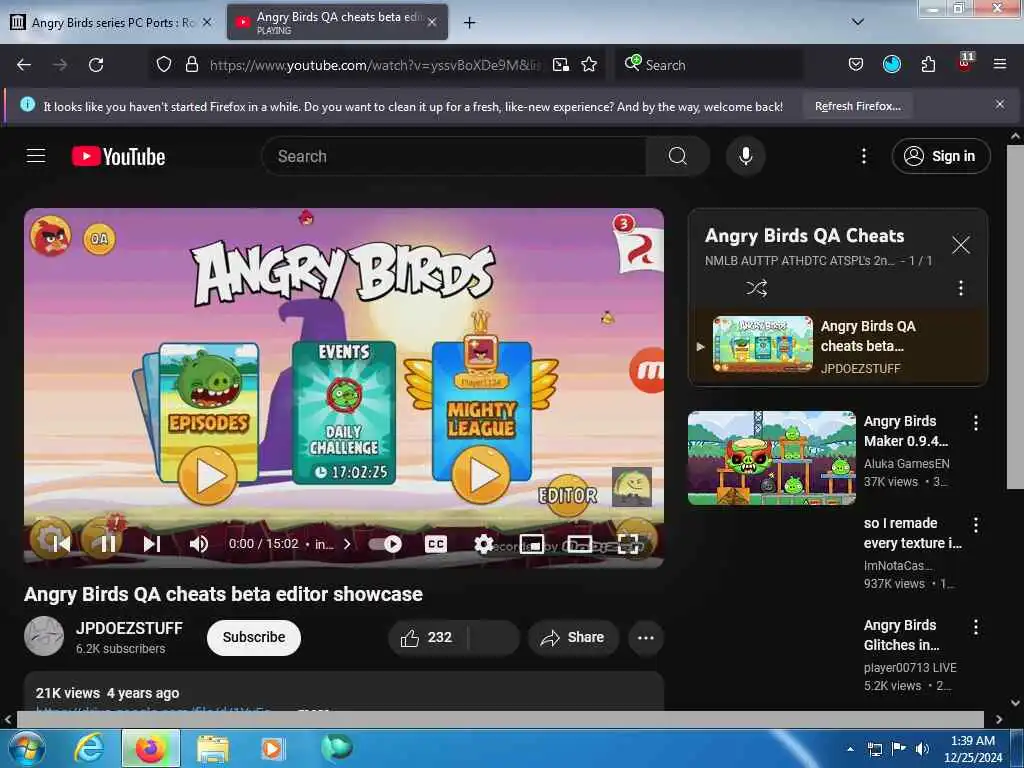Close the Angry Birds QA cheats tab
The height and width of the screenshot is (768, 1024).
tap(432, 22)
